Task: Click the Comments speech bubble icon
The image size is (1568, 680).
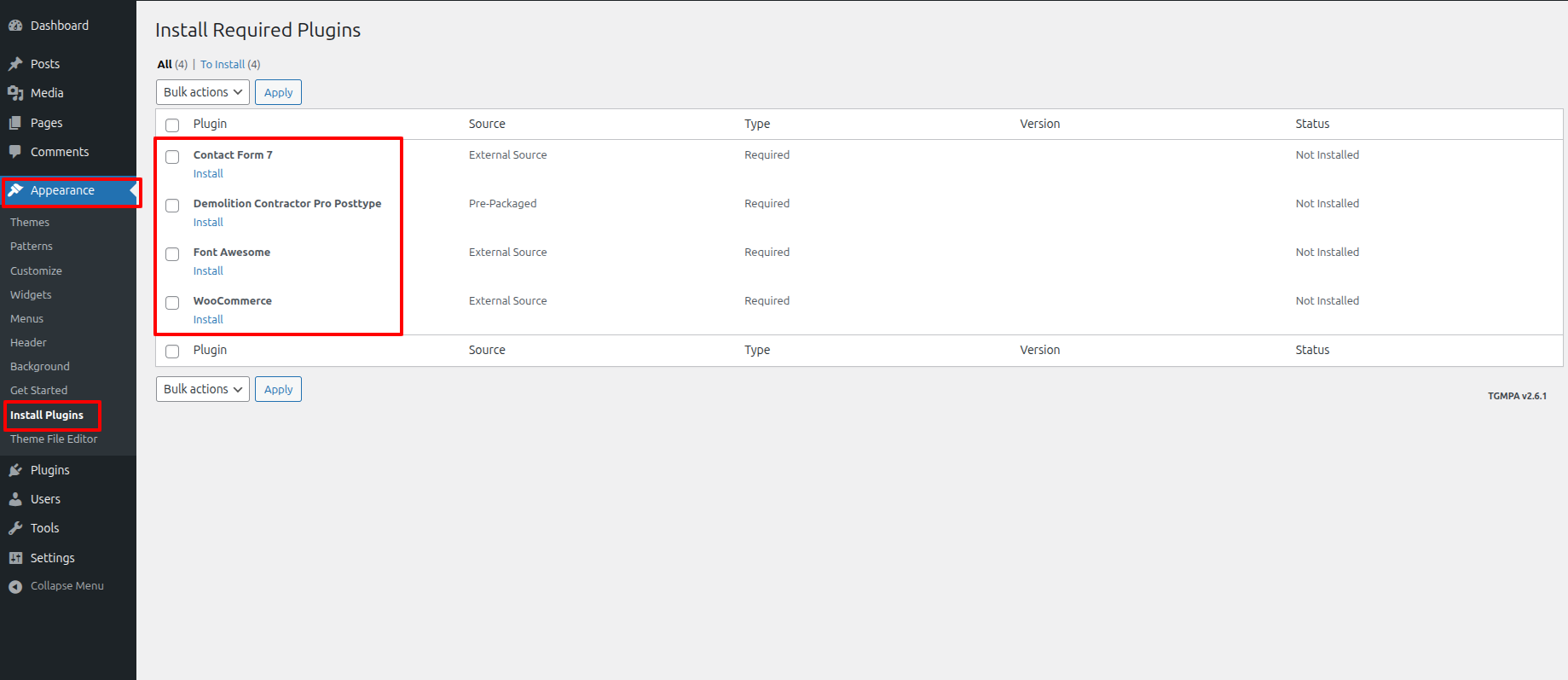Action: (x=15, y=152)
